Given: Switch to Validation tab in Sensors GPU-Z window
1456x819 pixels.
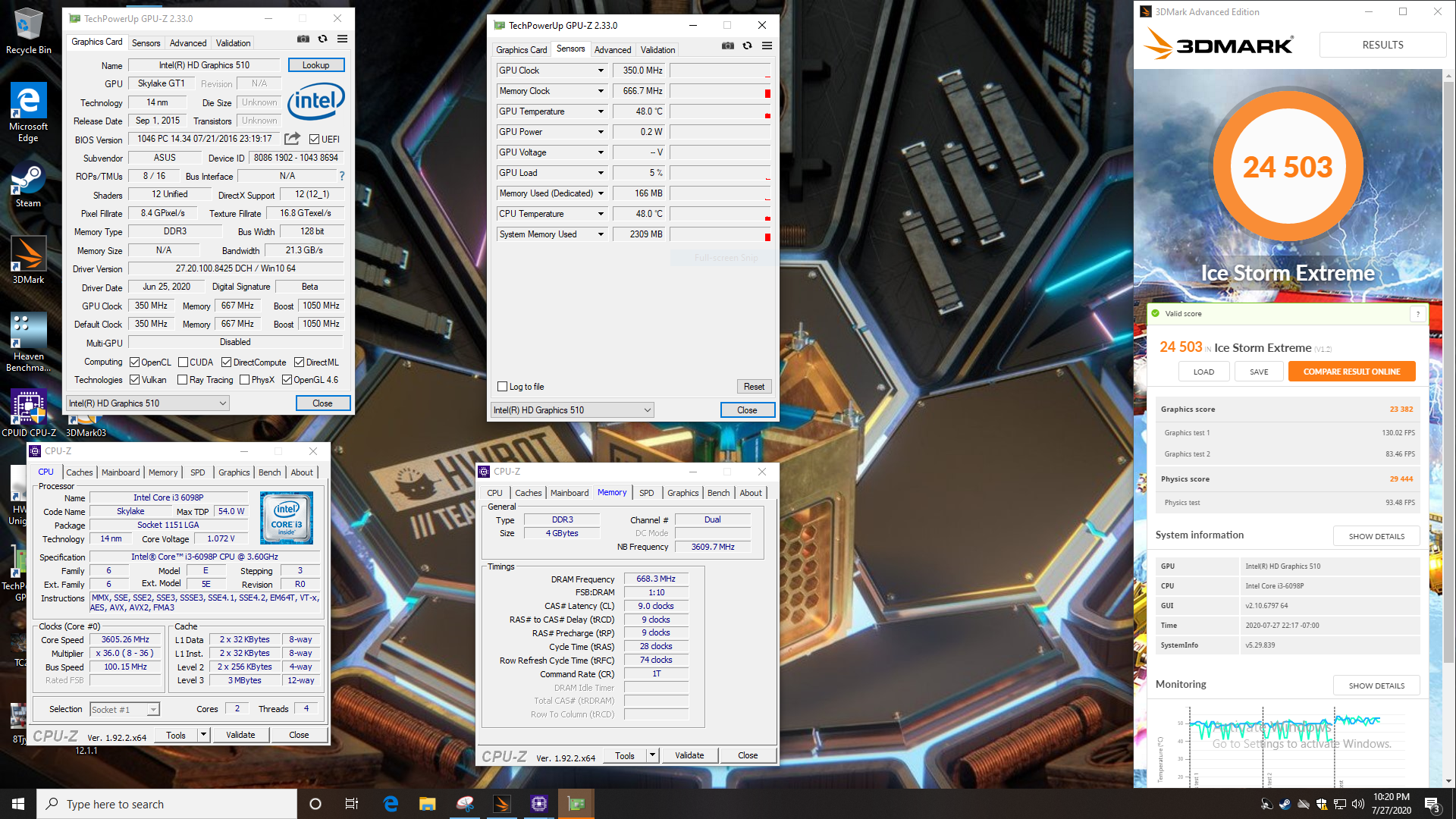Looking at the screenshot, I should (x=657, y=50).
